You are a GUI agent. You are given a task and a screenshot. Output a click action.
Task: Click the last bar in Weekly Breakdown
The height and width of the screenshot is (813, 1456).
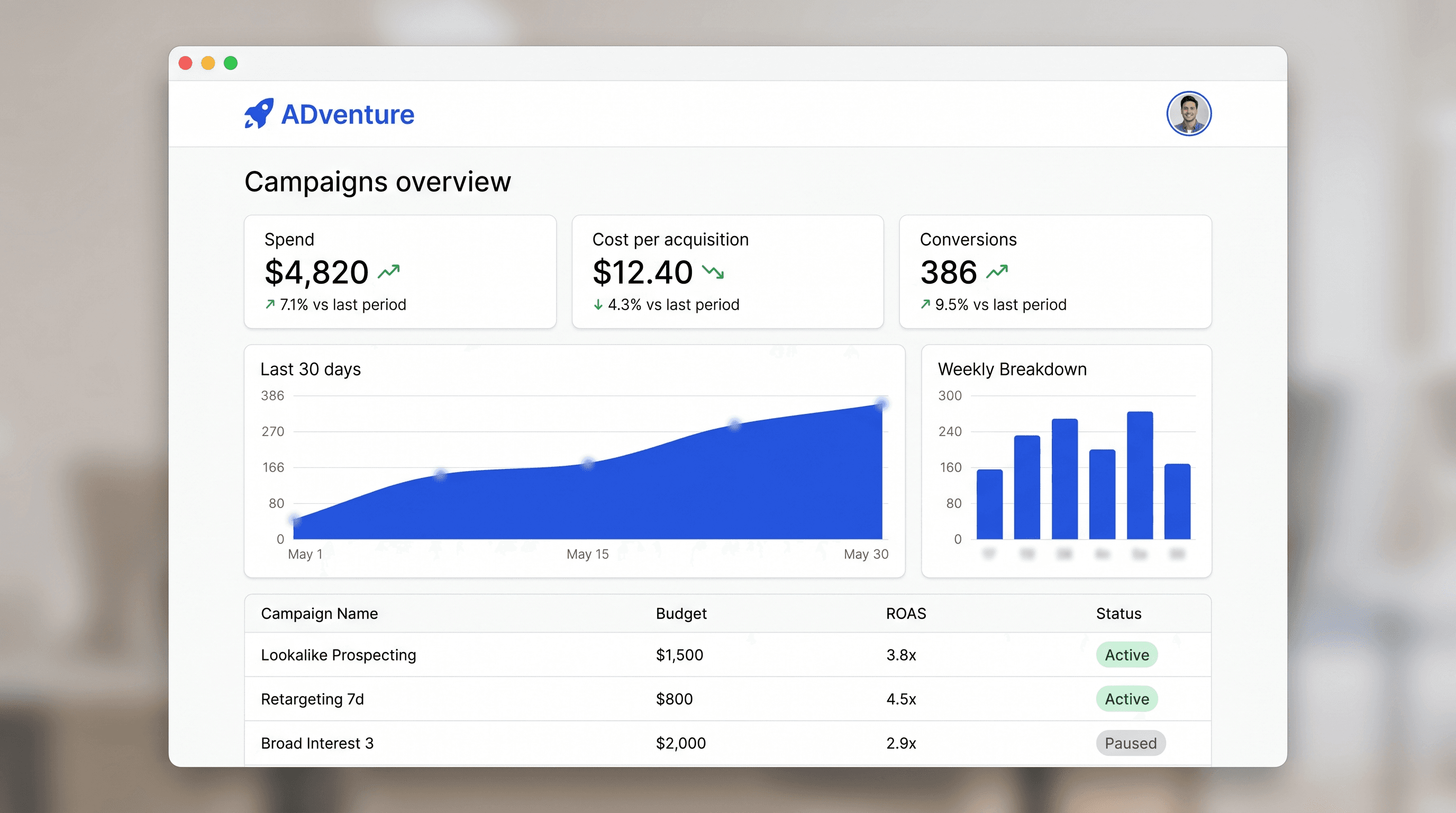1177,501
